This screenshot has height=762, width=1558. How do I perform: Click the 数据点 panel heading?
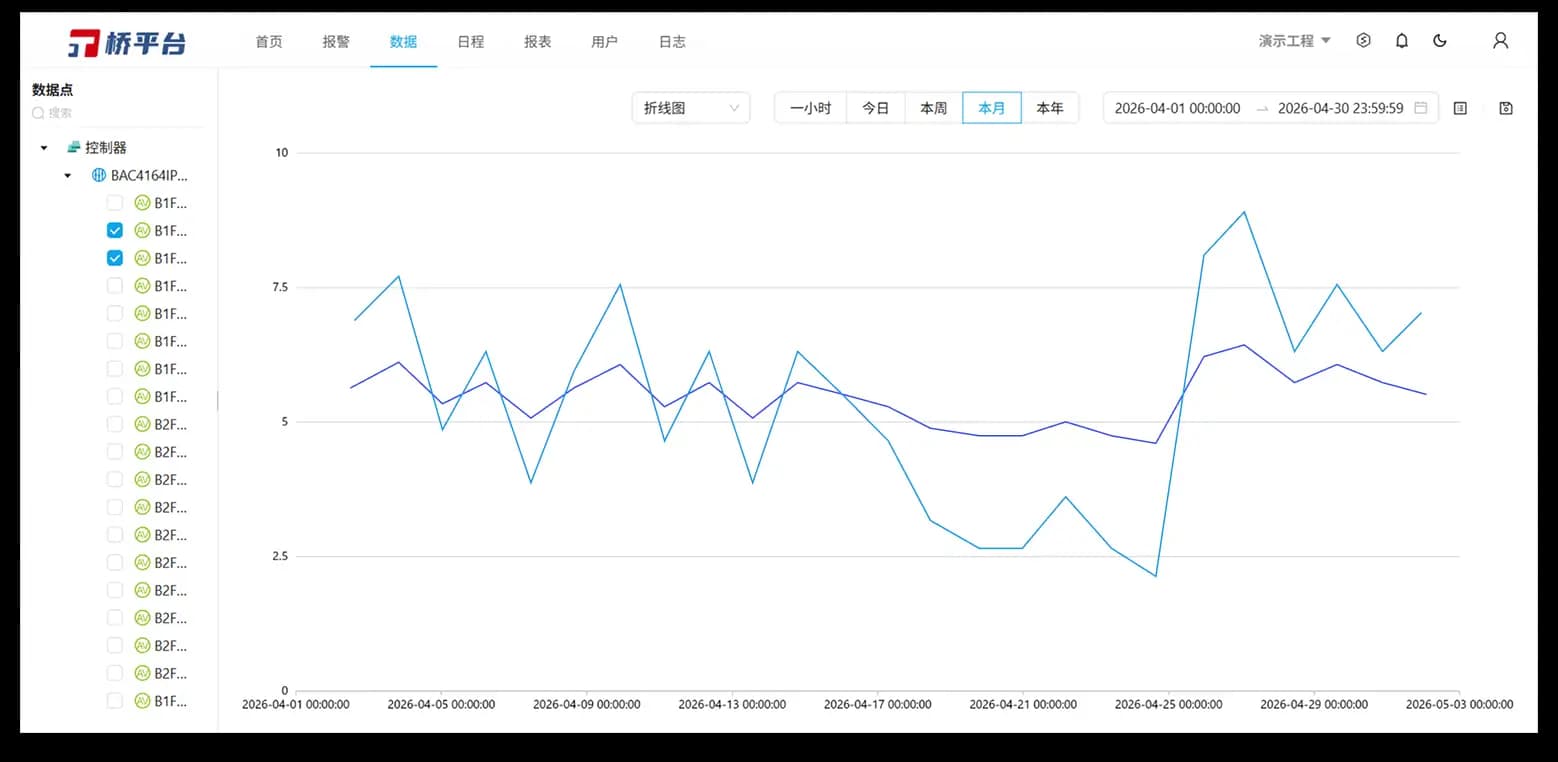tap(52, 90)
